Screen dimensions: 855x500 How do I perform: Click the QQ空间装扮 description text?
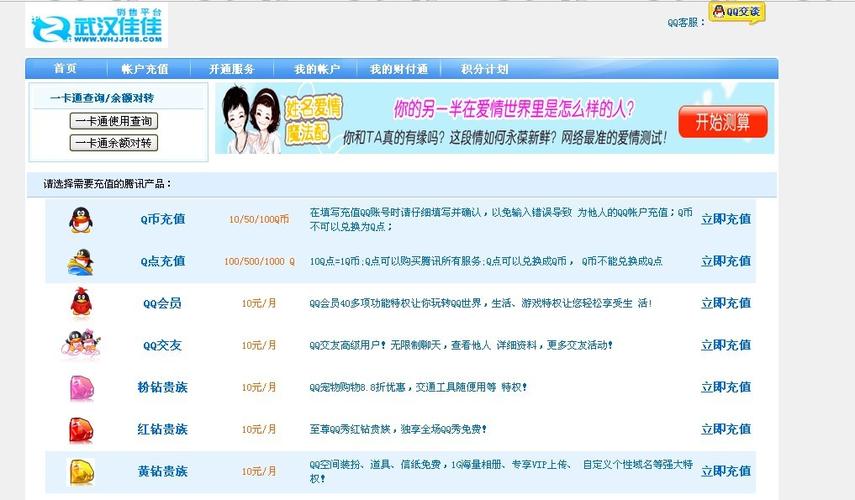[501, 471]
